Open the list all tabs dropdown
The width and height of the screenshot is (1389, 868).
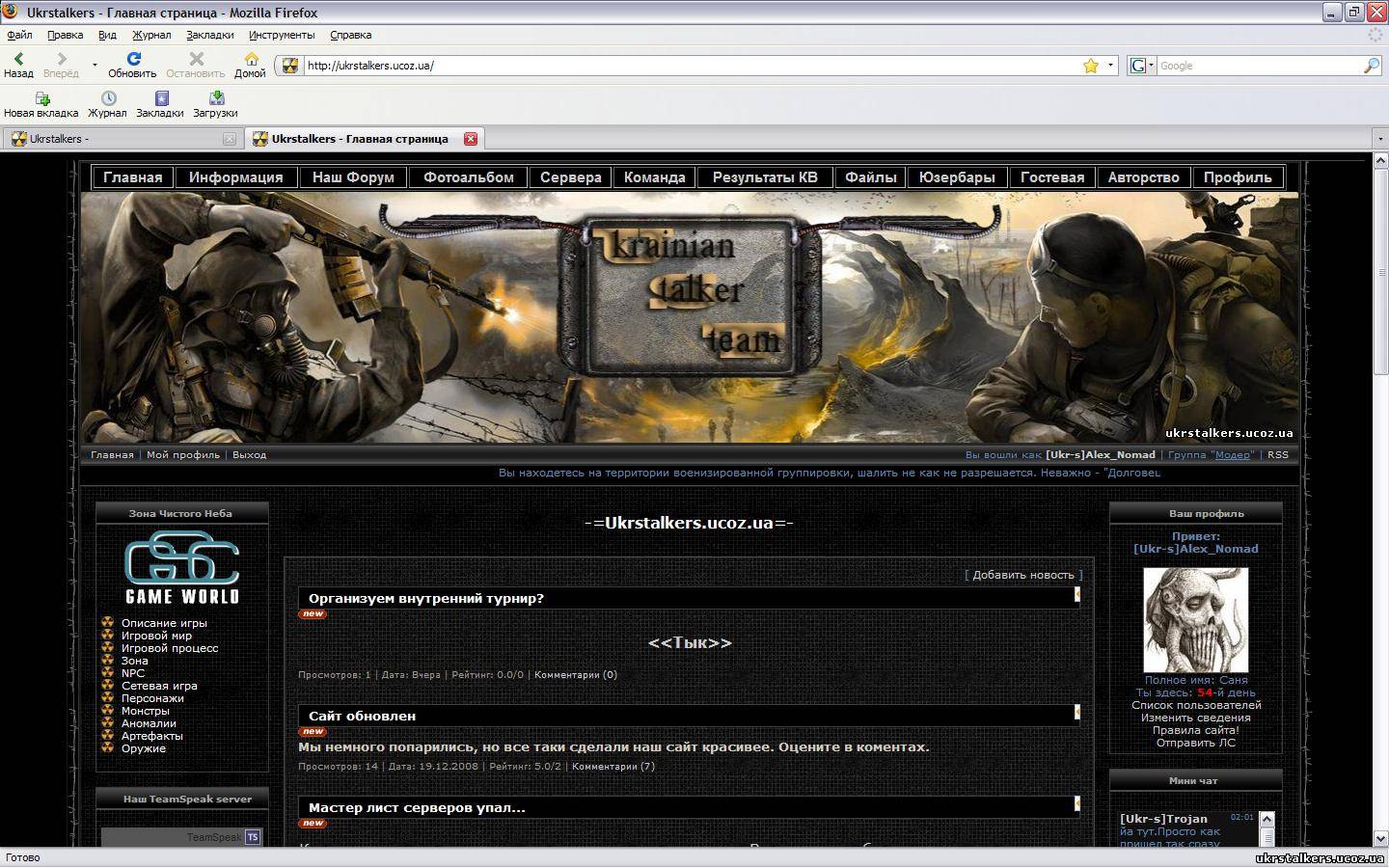pyautogui.click(x=1379, y=139)
